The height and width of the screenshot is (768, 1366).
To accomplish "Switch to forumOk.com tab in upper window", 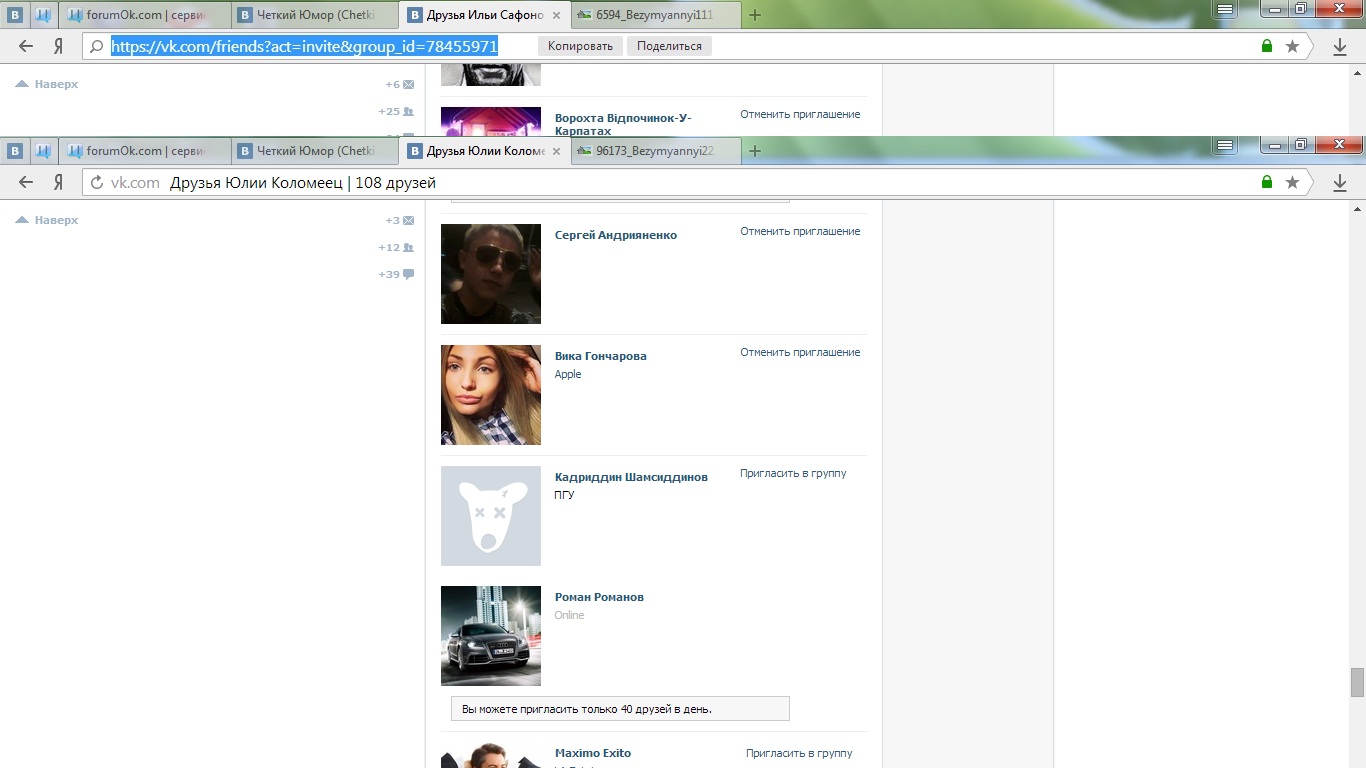I will point(146,15).
